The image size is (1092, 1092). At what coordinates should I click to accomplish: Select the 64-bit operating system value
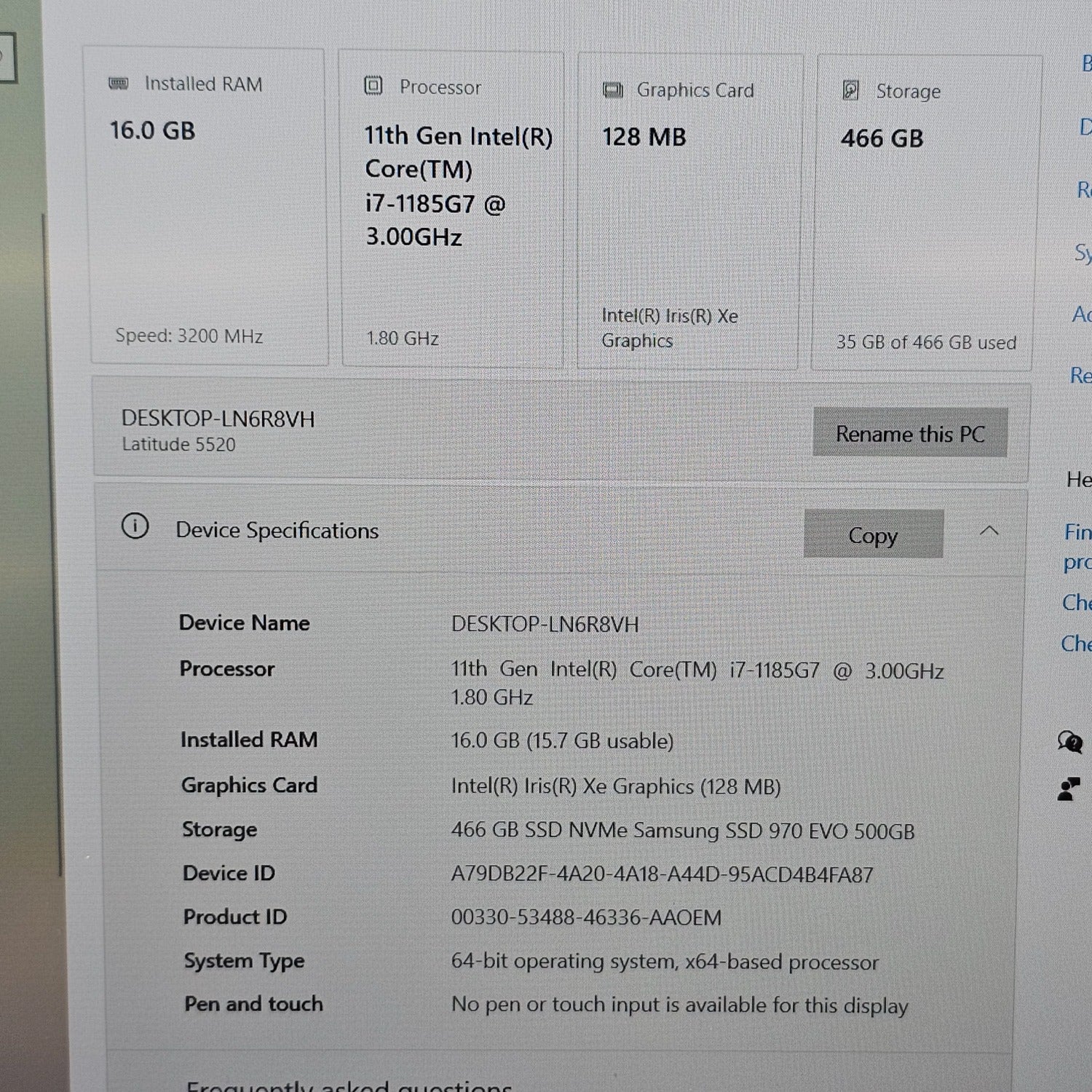[665, 962]
